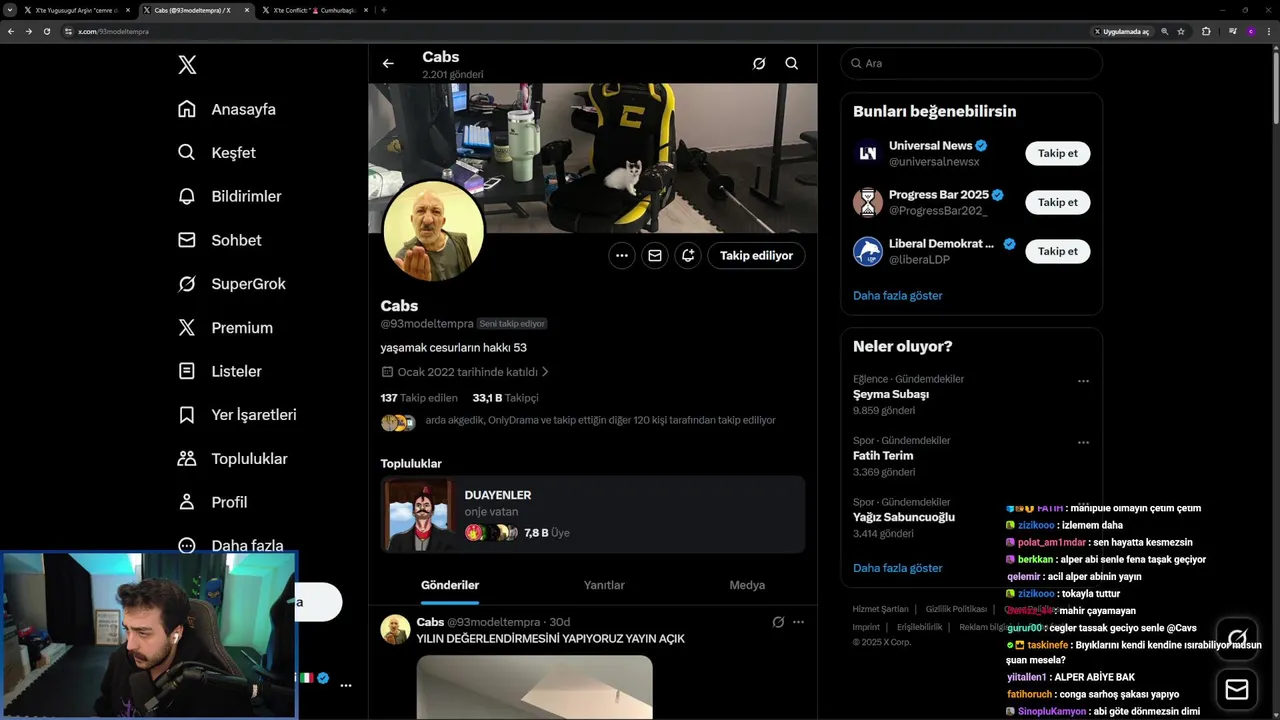Expand the Ocak 2022 tarihinde katıldı chevron
The height and width of the screenshot is (720, 1280).
pos(545,372)
